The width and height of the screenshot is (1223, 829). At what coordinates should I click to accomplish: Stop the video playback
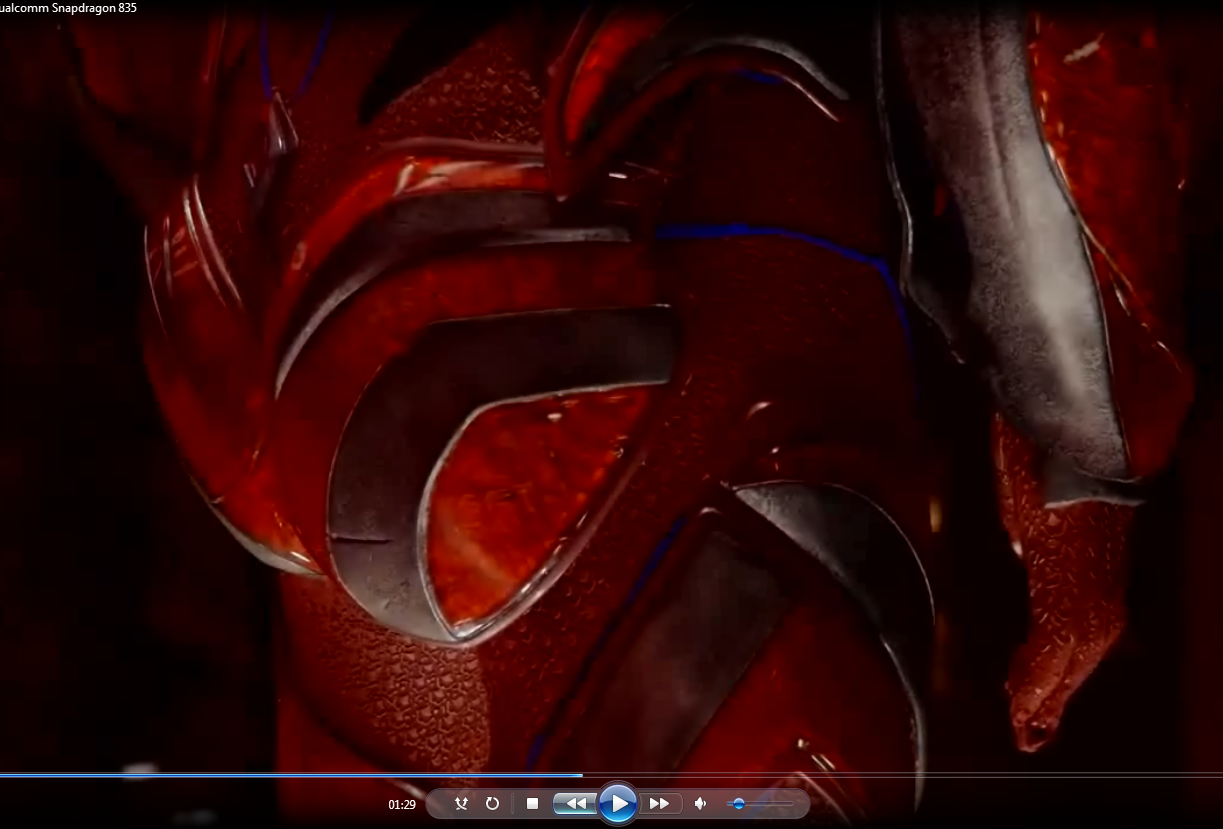(532, 803)
